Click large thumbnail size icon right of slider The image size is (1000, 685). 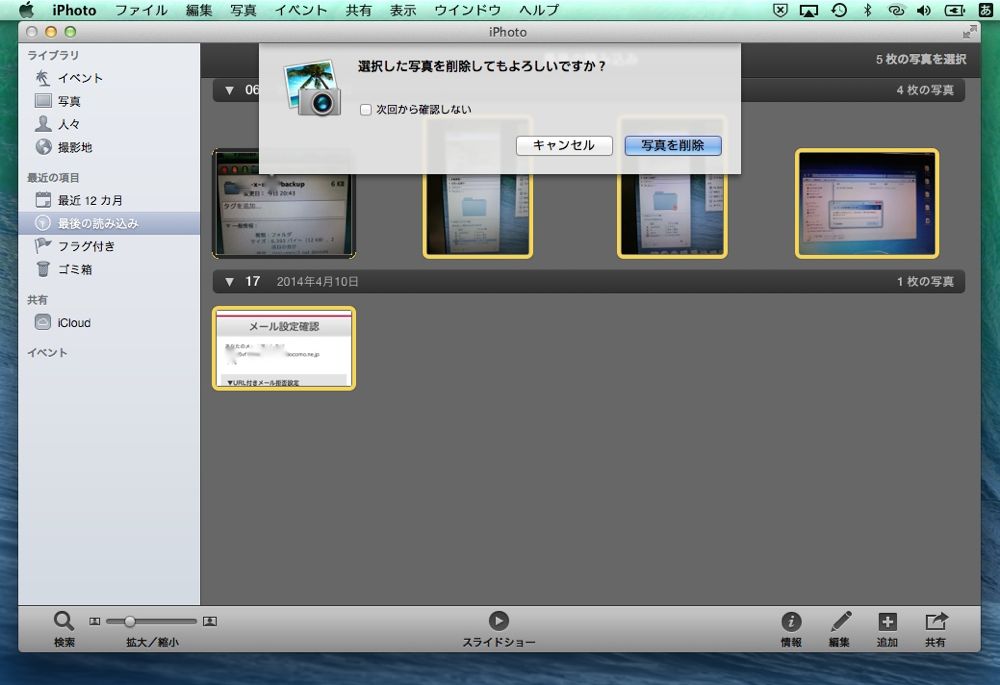click(210, 621)
